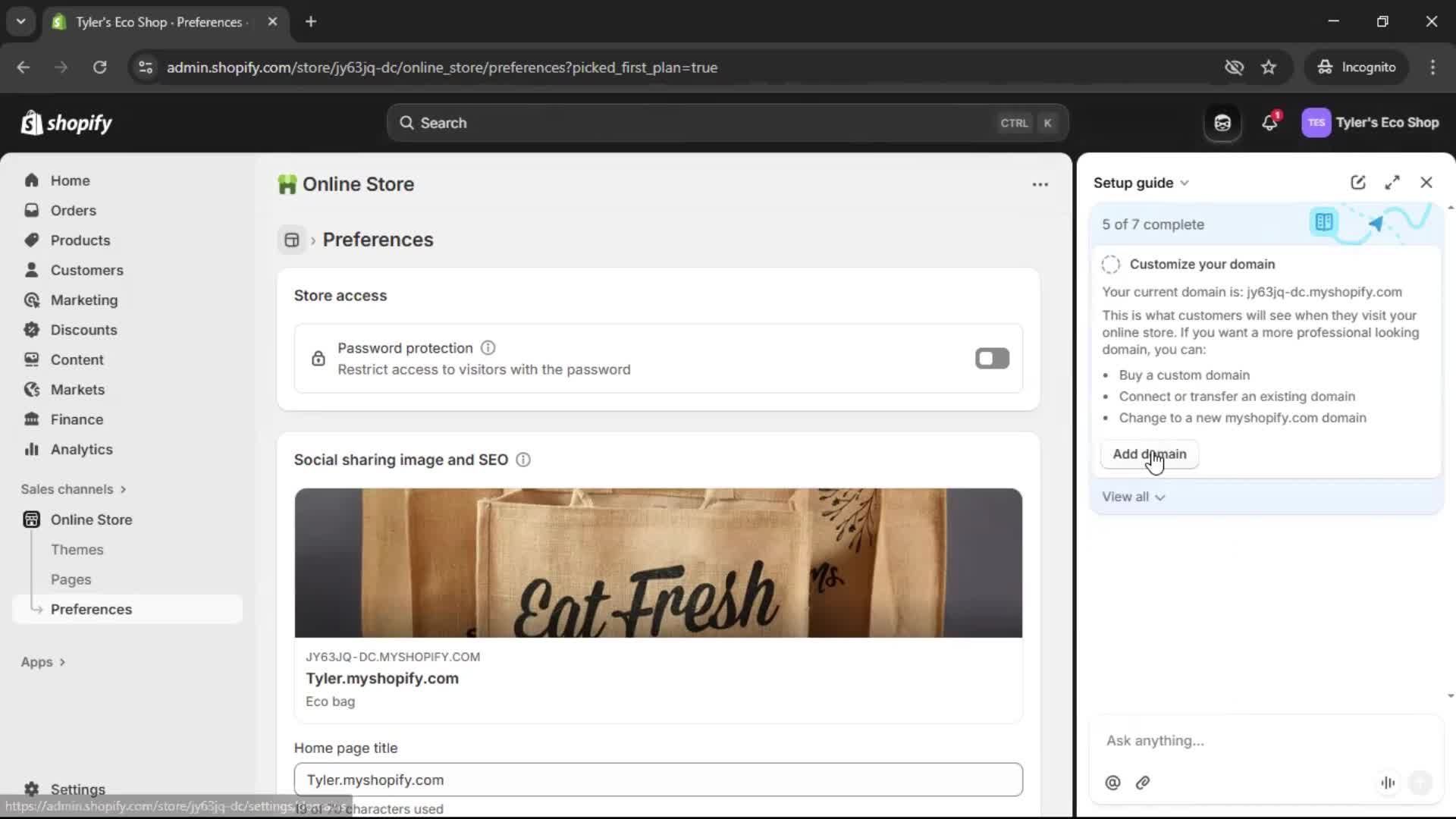Click the info icon beside Social sharing image and SEO
This screenshot has width=1456, height=819.
point(522,460)
